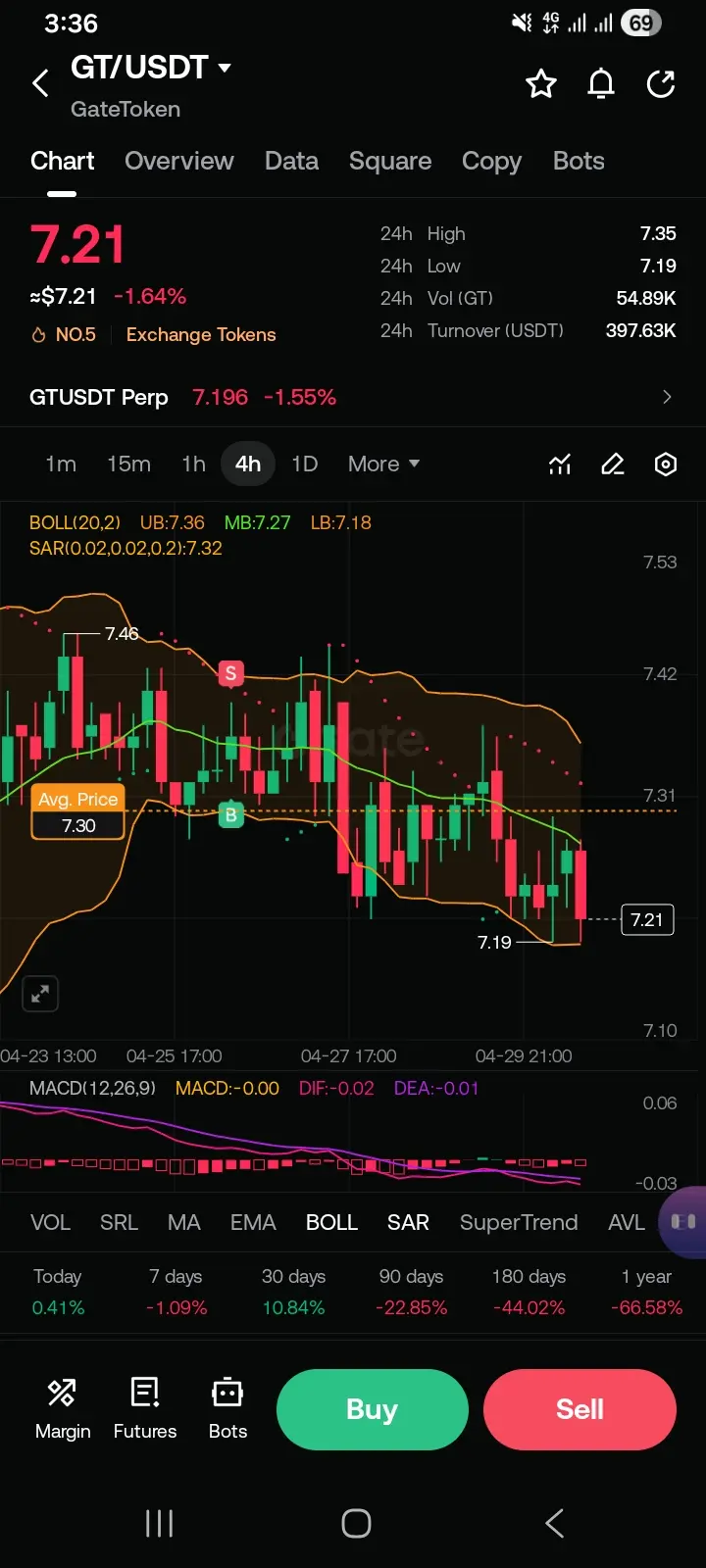Select the 15m timeframe
The width and height of the screenshot is (706, 1568).
pyautogui.click(x=128, y=464)
